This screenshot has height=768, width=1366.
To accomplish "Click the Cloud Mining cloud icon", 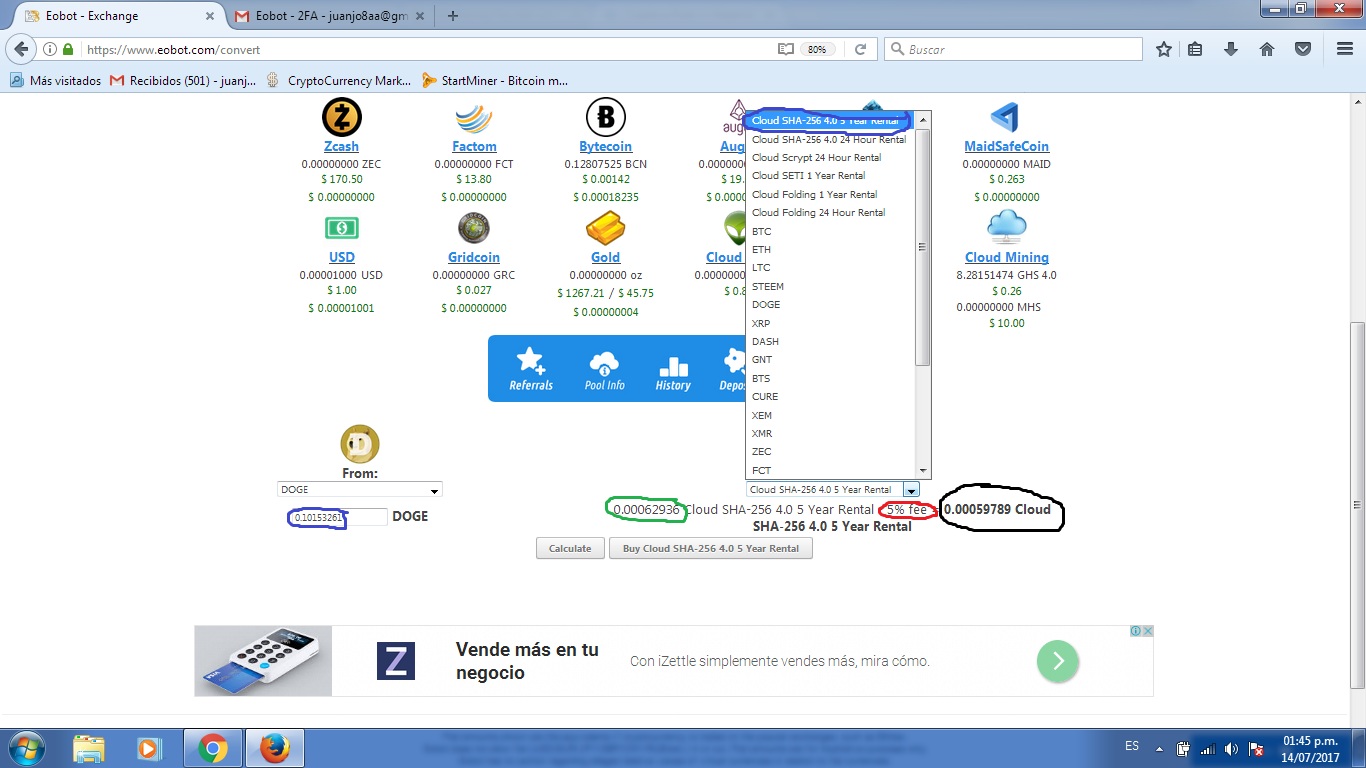I will pos(1006,228).
